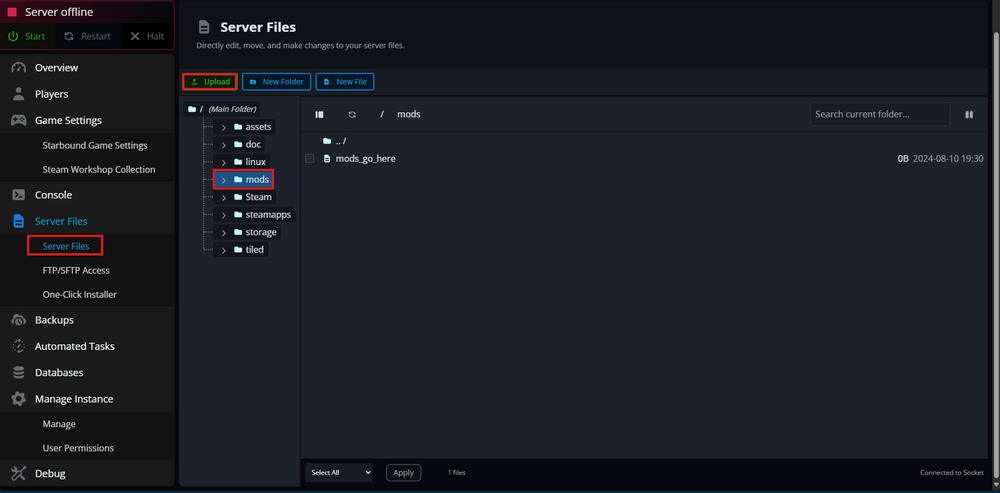The height and width of the screenshot is (493, 1000).
Task: Select FTP/SFTP Access in sidebar
Action: click(76, 270)
